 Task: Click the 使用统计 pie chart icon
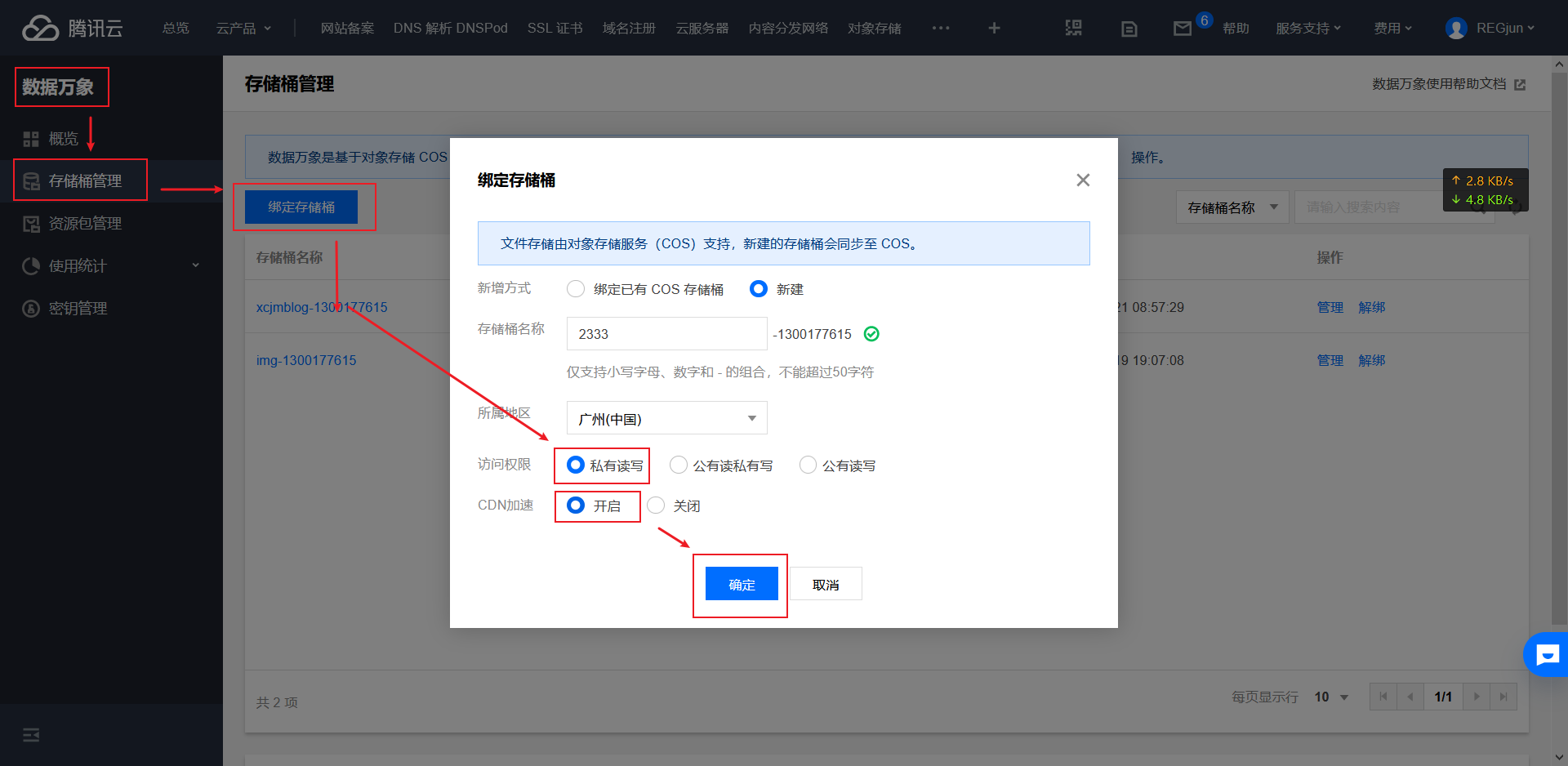[31, 266]
